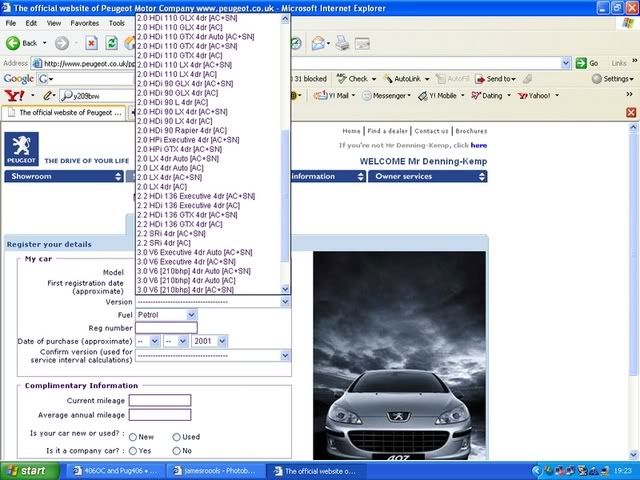Open the File menu
640x480 pixels.
click(x=11, y=23)
